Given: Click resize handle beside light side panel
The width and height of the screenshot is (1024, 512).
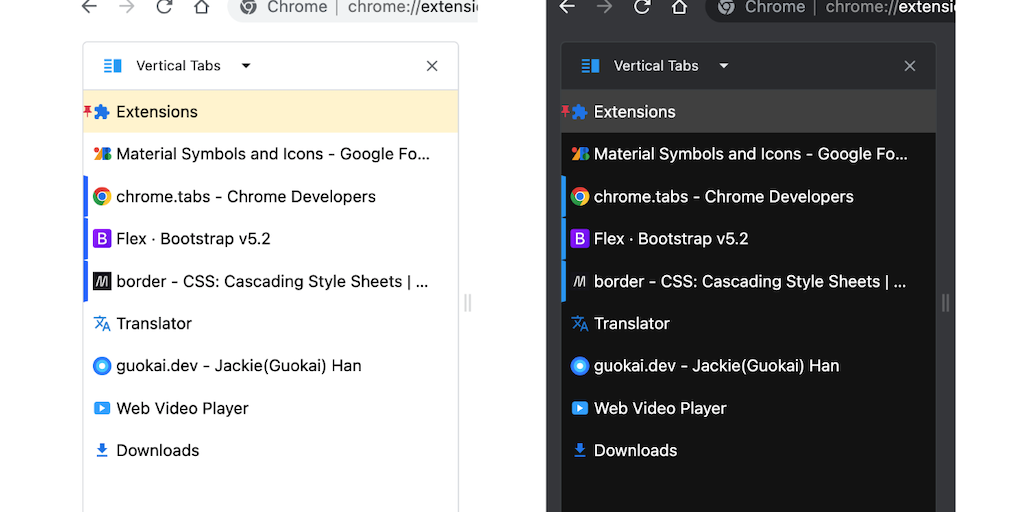Looking at the screenshot, I should [x=467, y=302].
